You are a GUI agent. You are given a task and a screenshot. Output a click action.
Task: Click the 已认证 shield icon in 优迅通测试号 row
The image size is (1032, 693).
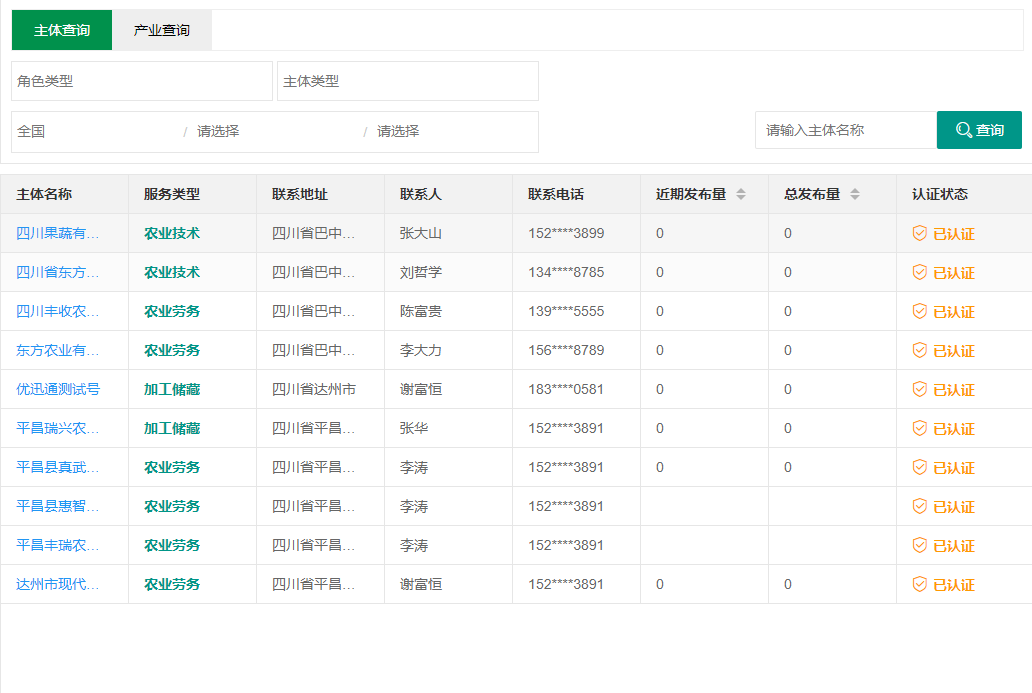[x=920, y=389]
